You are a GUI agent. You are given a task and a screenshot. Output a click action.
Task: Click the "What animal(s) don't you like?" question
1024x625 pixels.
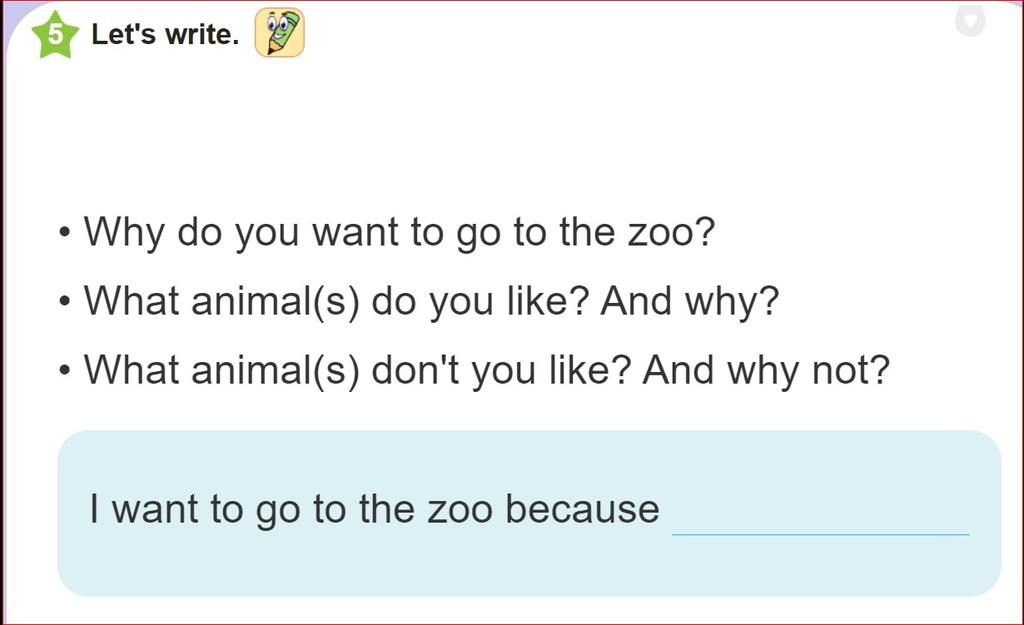[357, 370]
